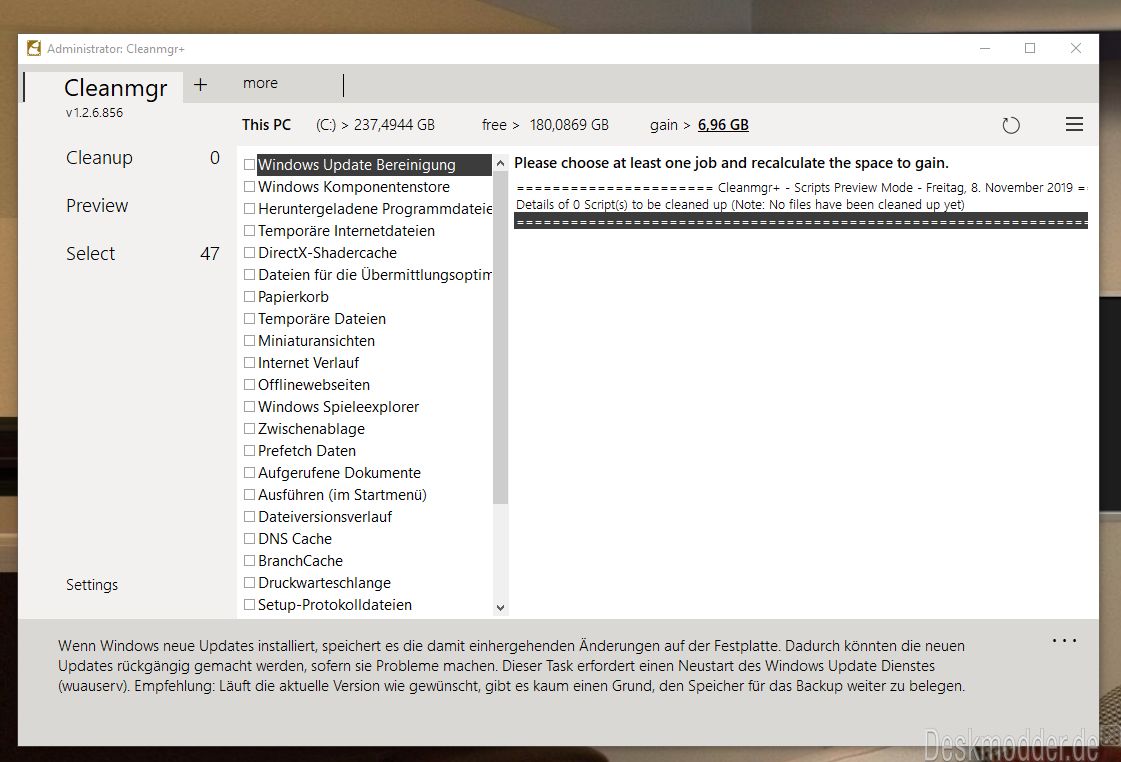
Task: Select the DNS Cache entry
Action: point(295,539)
